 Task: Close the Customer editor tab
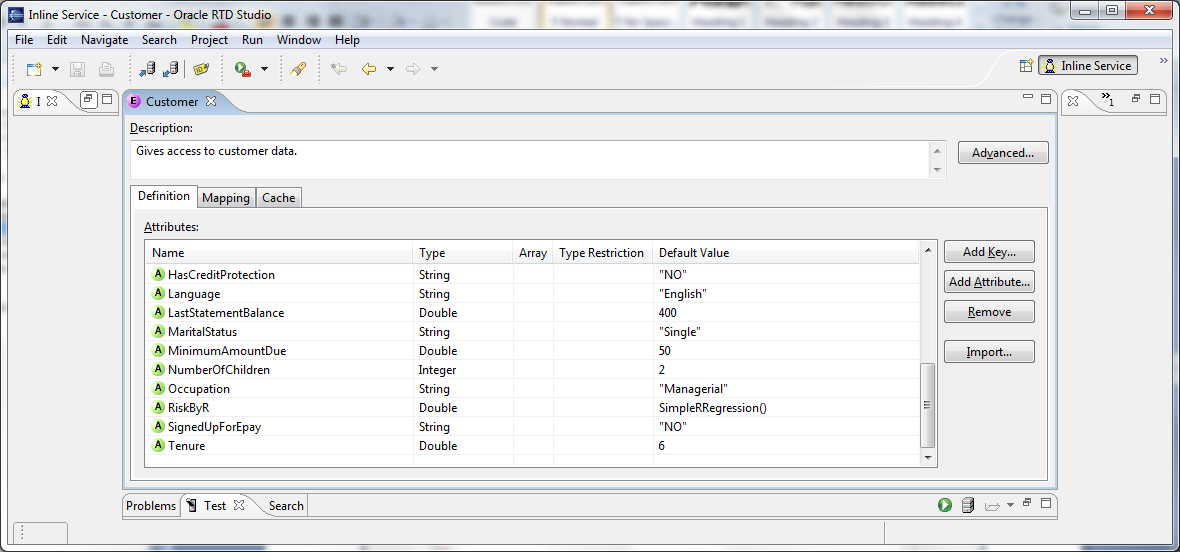tap(211, 102)
